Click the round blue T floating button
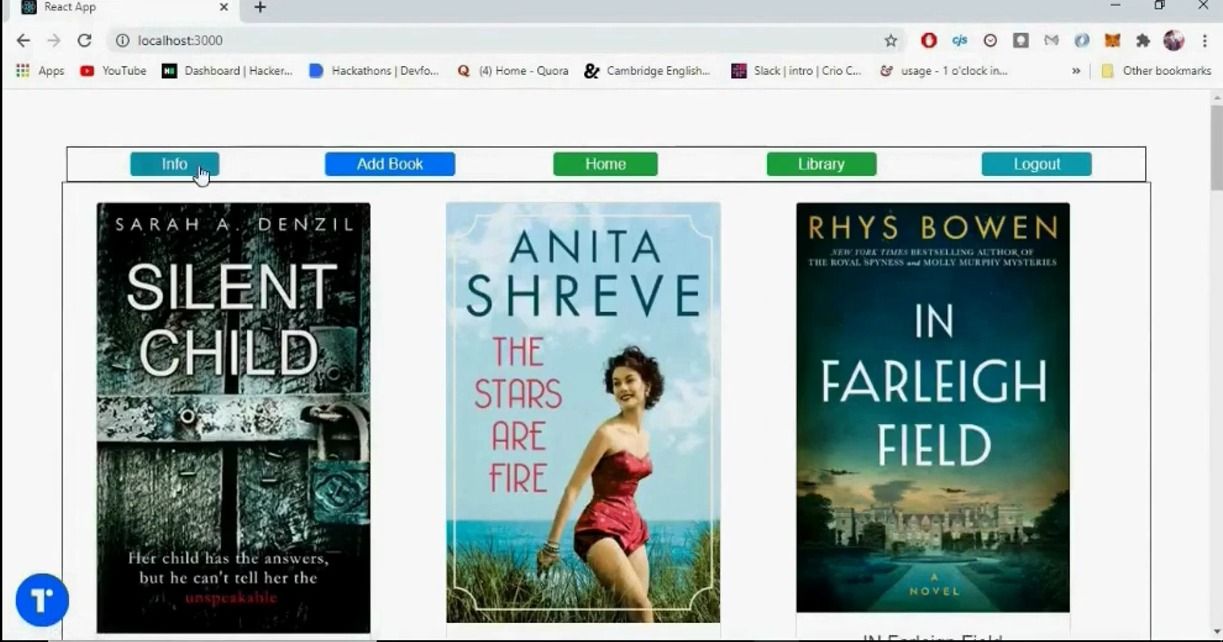Image resolution: width=1223 pixels, height=642 pixels. tap(42, 600)
